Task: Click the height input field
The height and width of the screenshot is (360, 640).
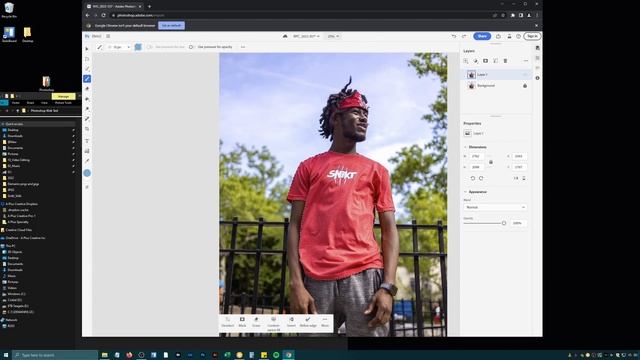Action: coord(477,167)
